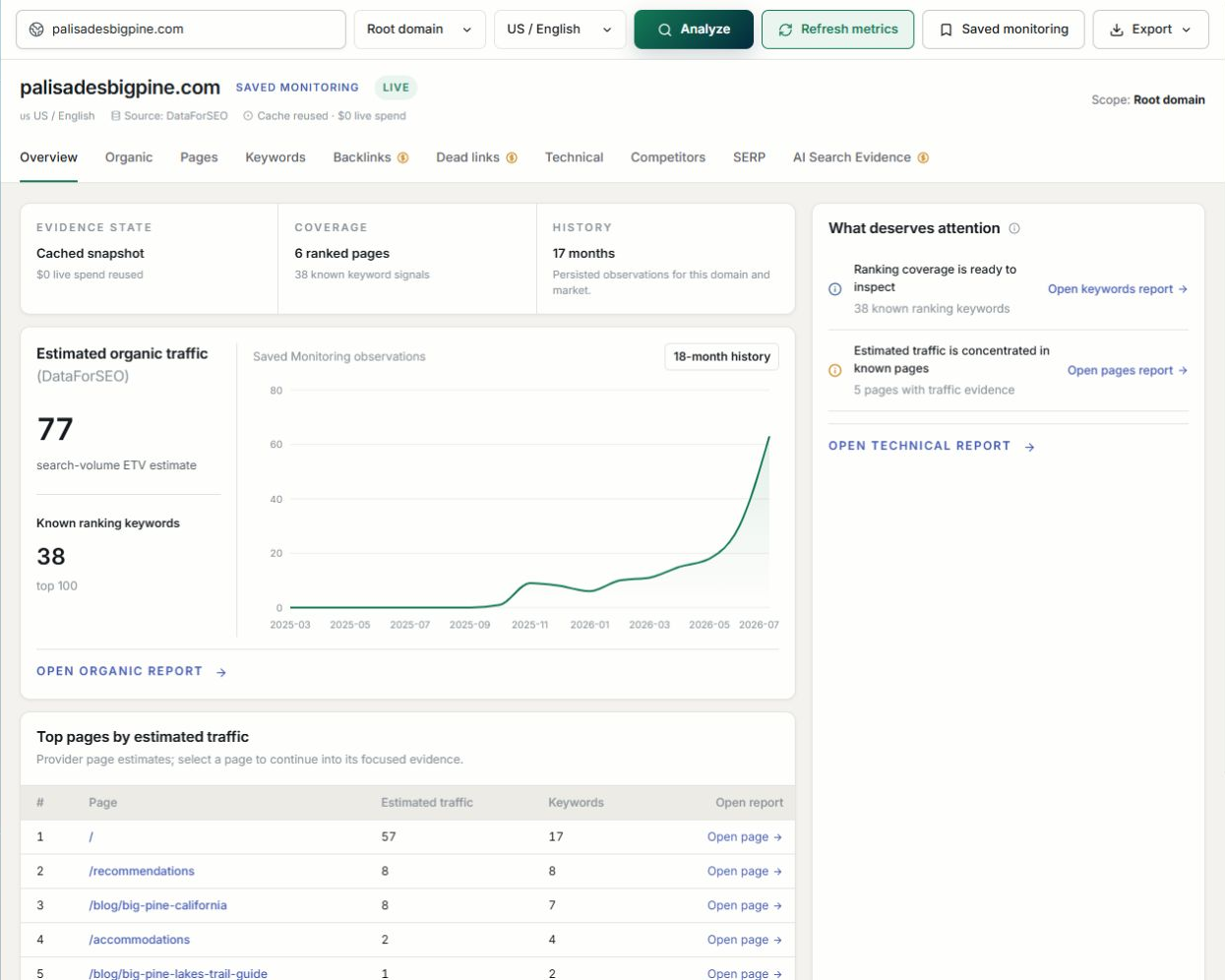Switch to the Overview tab
1225x980 pixels.
[x=48, y=157]
